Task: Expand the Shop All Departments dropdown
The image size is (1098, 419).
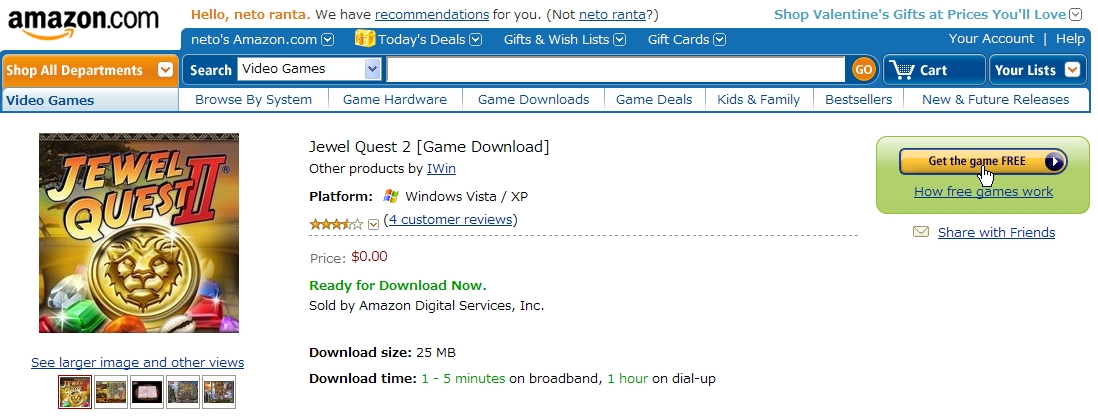Action: 165,69
